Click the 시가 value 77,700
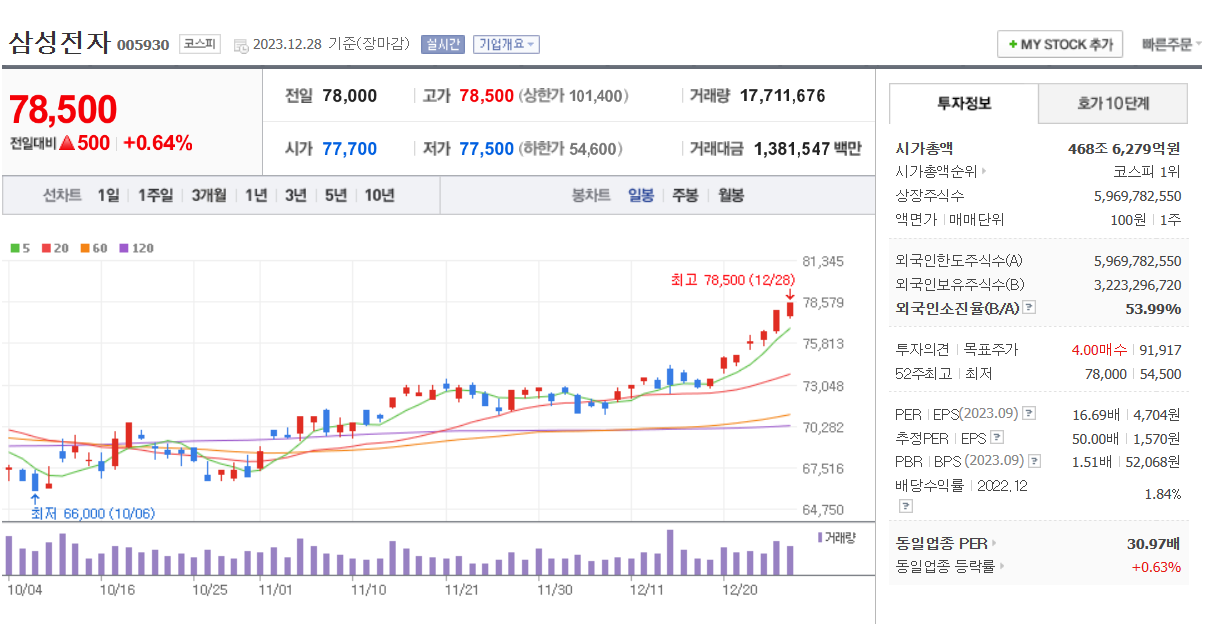The width and height of the screenshot is (1205, 624). tap(349, 148)
